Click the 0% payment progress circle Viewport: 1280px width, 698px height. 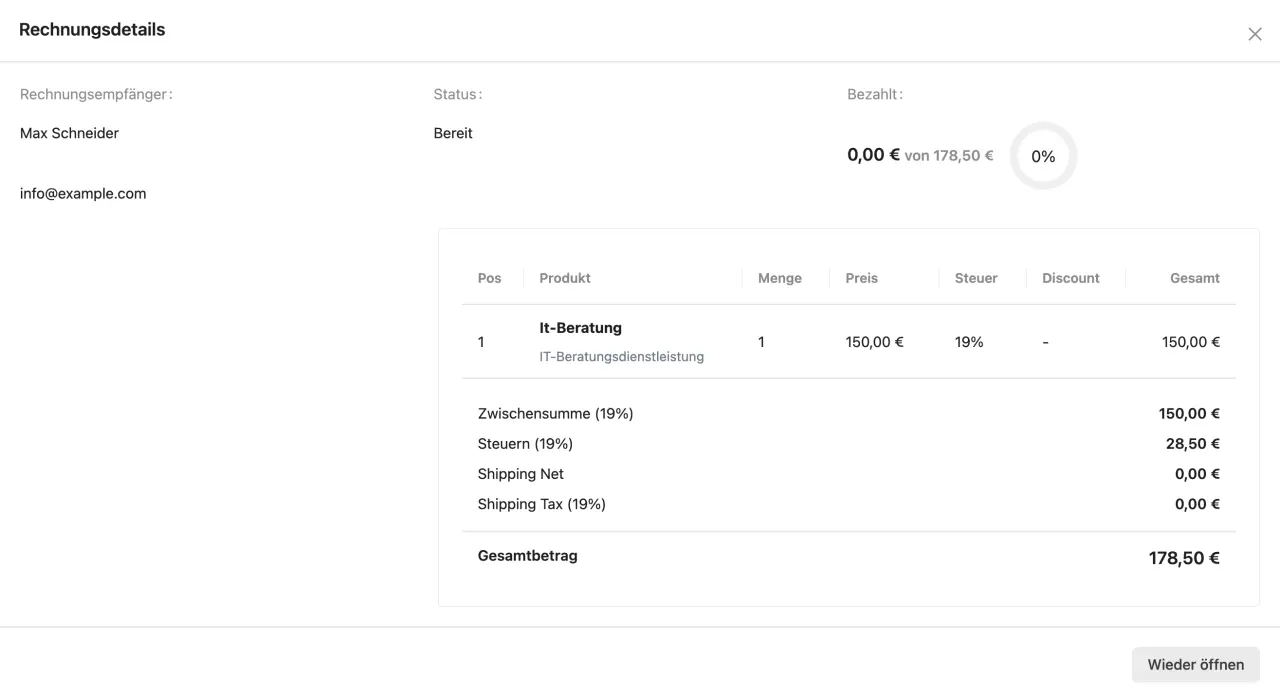pos(1043,156)
